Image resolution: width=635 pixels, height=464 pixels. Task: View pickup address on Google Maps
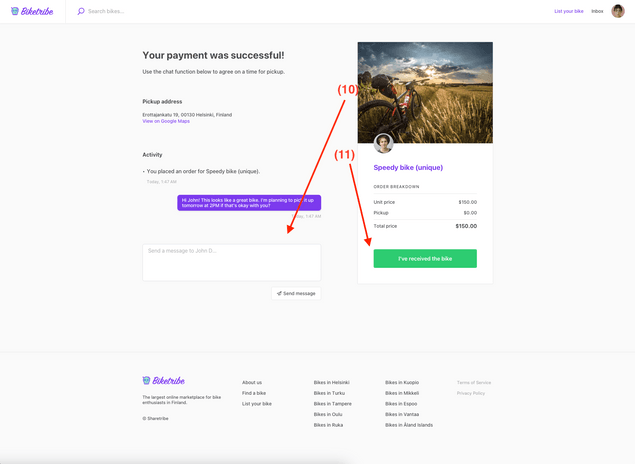coord(166,121)
